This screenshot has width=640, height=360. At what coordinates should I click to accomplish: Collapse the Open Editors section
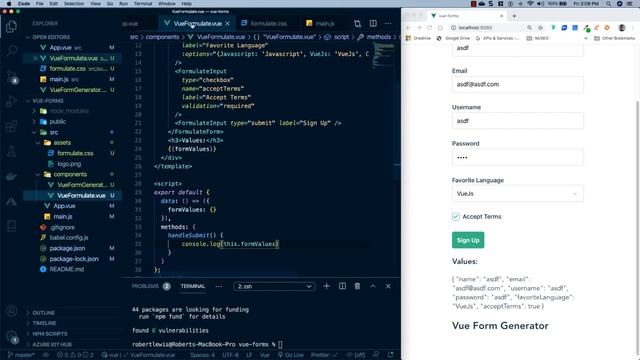coord(51,37)
